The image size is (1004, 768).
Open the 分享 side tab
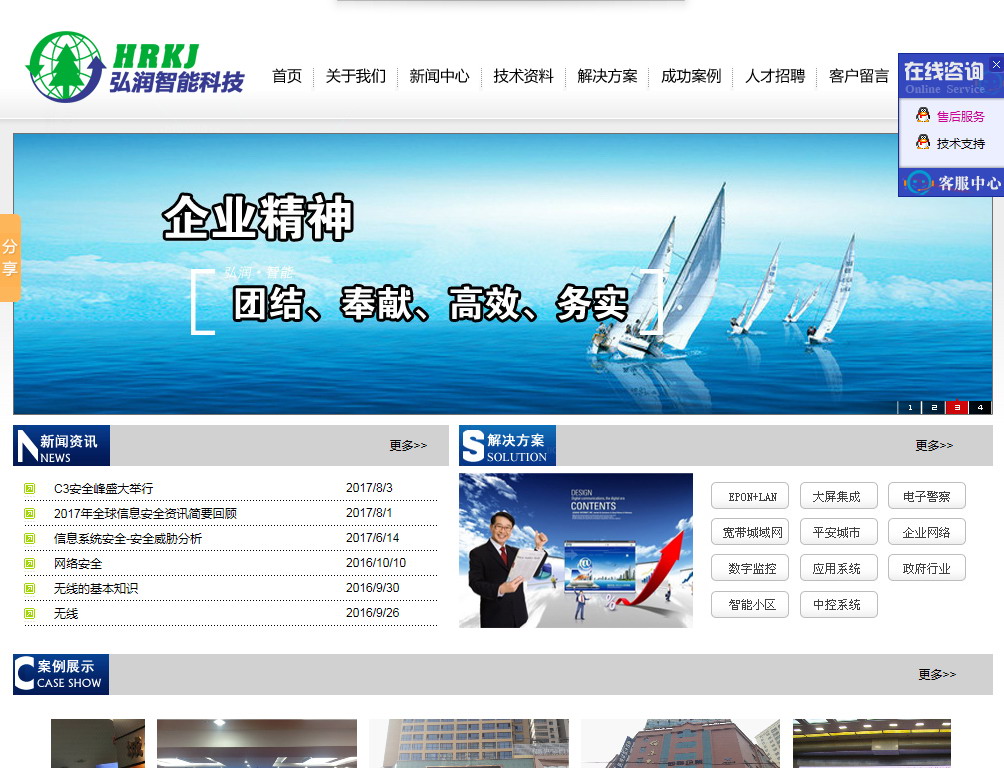point(10,257)
